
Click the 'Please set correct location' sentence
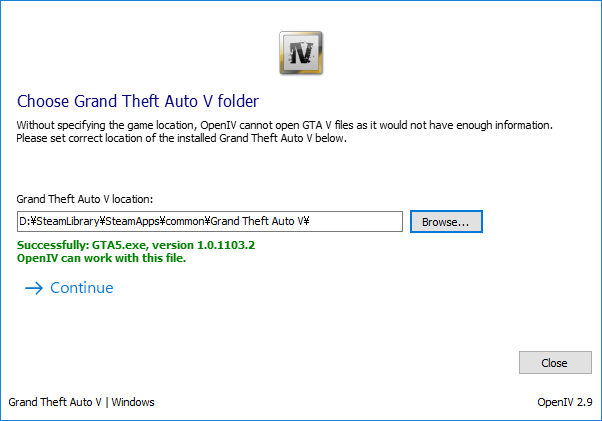182,138
